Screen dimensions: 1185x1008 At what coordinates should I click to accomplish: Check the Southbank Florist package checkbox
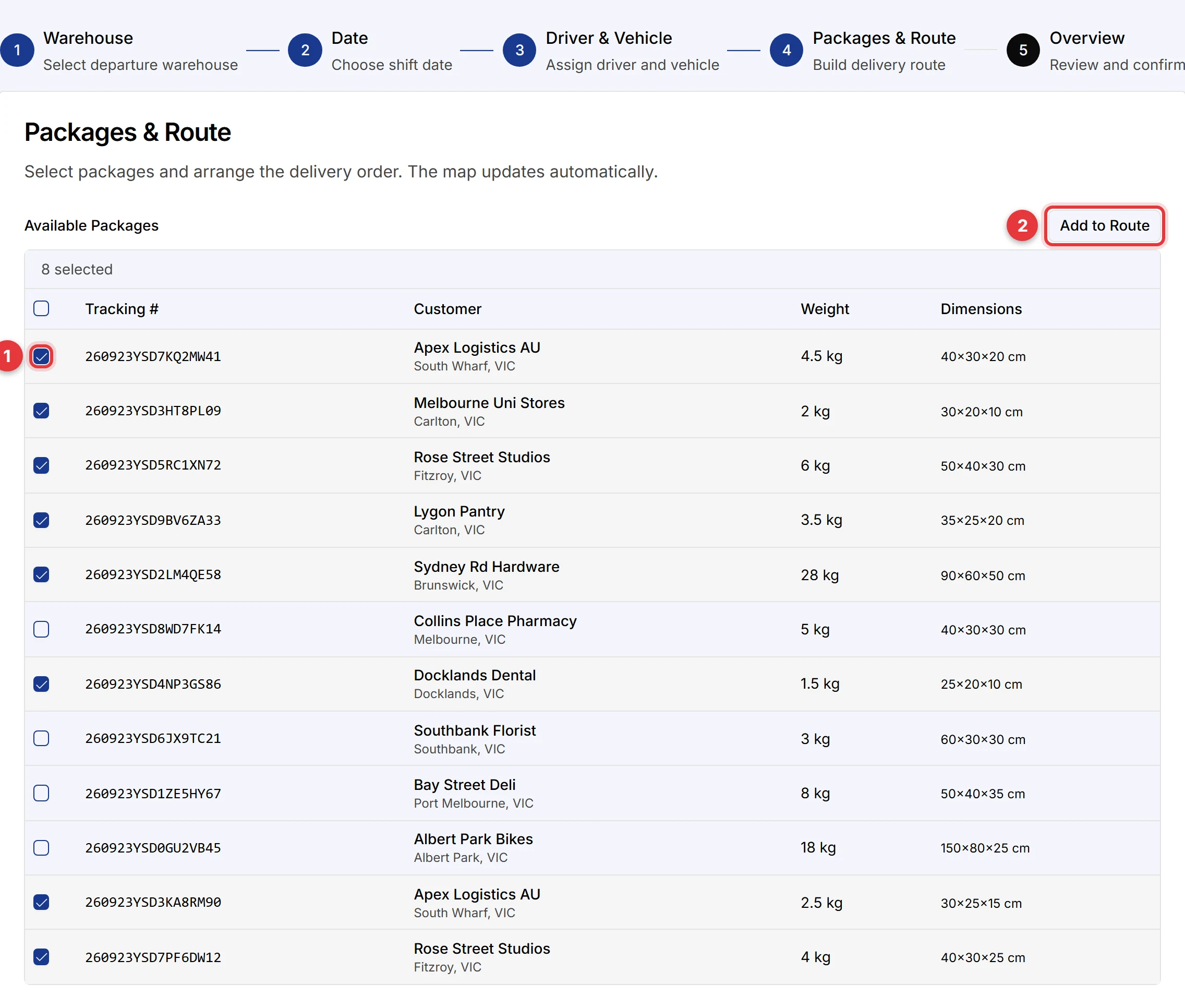[x=41, y=738]
